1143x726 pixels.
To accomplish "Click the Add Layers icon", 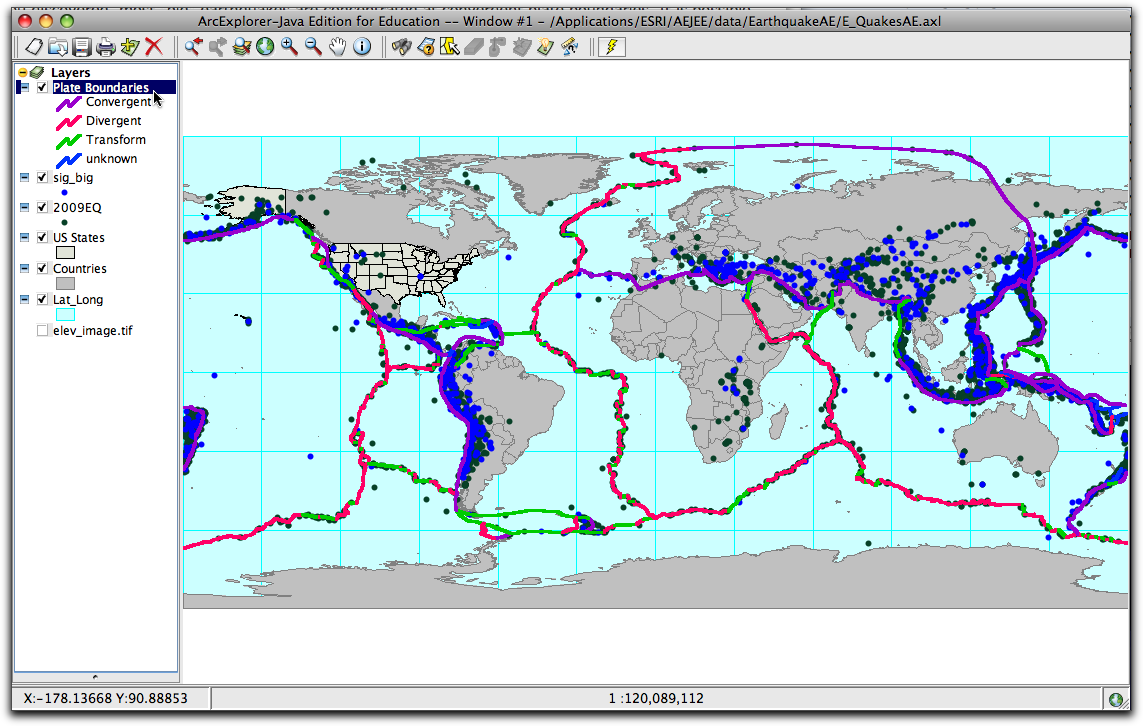I will coord(128,47).
